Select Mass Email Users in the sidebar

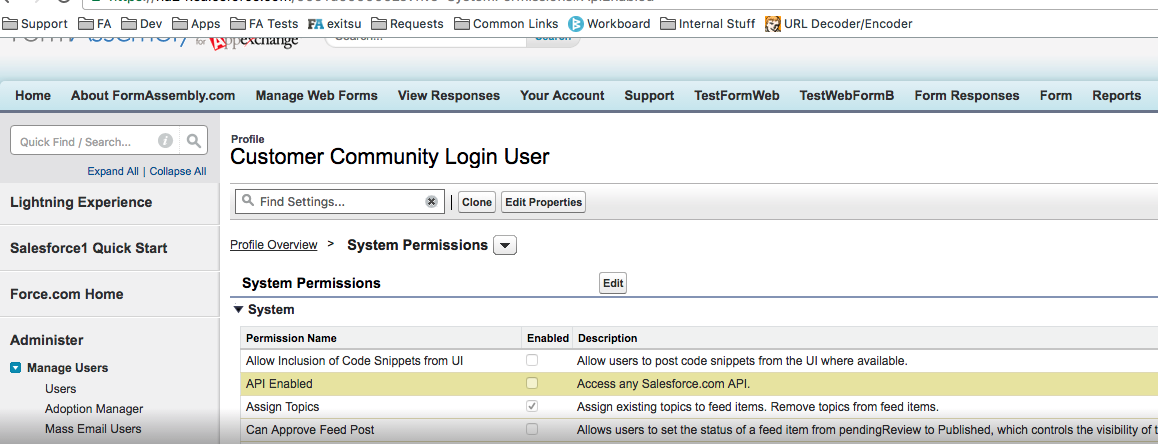pyautogui.click(x=93, y=428)
